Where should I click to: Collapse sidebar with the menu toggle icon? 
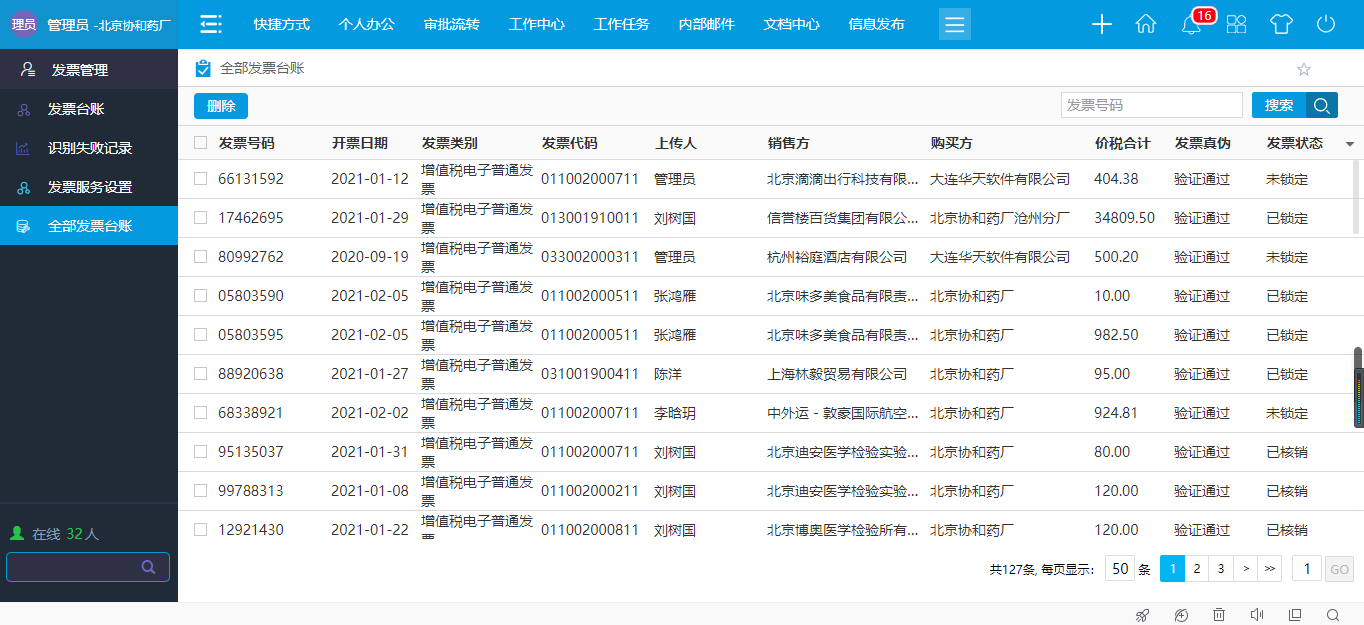(x=211, y=24)
